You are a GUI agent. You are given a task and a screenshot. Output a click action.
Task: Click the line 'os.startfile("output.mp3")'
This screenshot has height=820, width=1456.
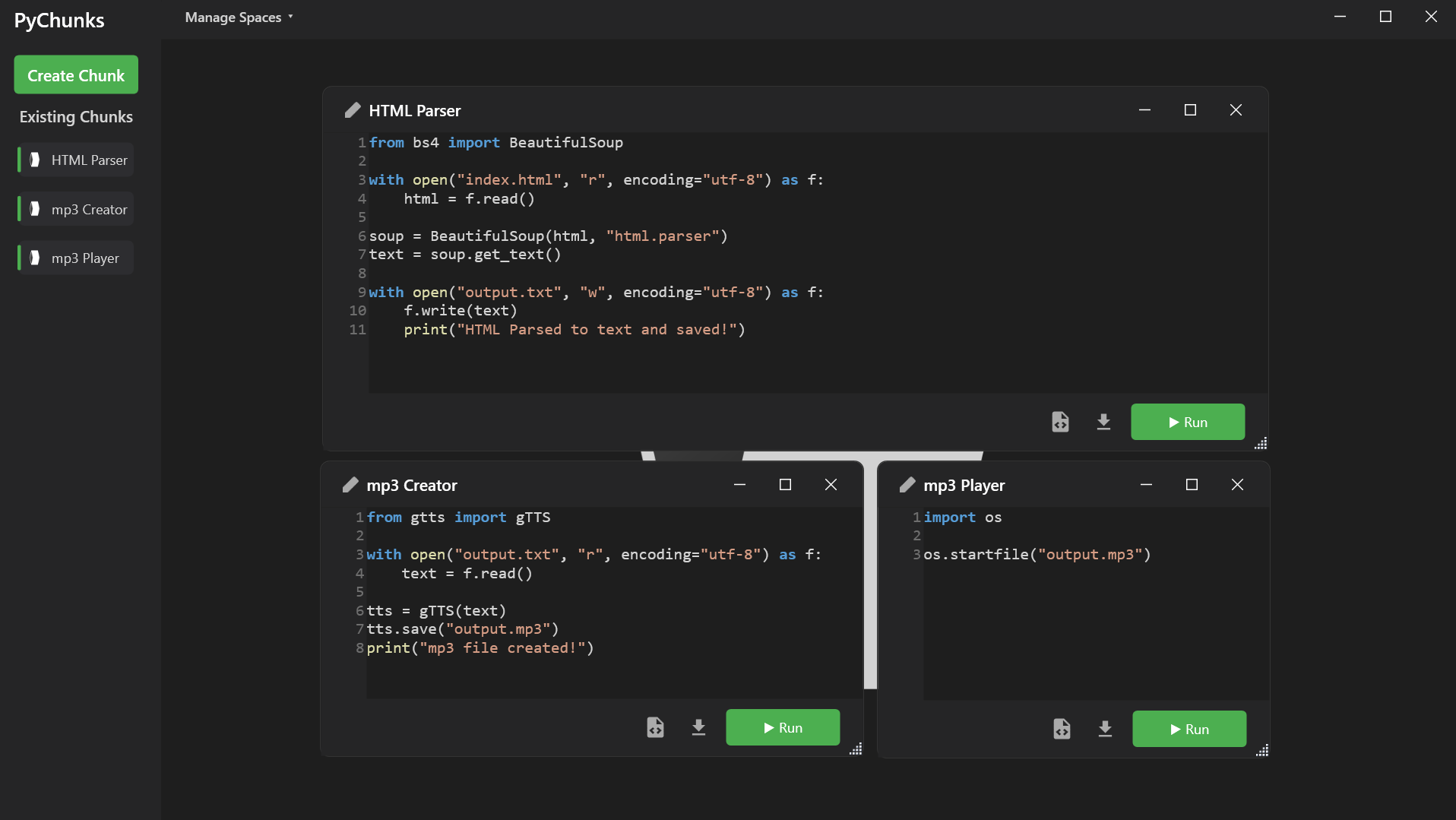[1037, 554]
